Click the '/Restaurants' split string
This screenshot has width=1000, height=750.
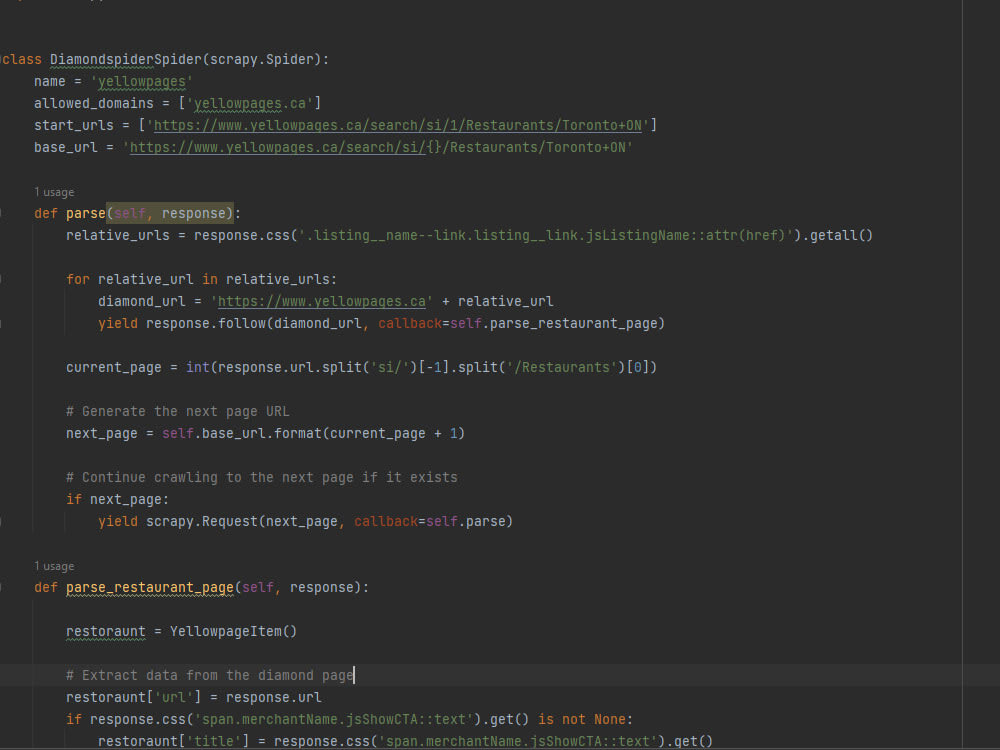(x=562, y=367)
